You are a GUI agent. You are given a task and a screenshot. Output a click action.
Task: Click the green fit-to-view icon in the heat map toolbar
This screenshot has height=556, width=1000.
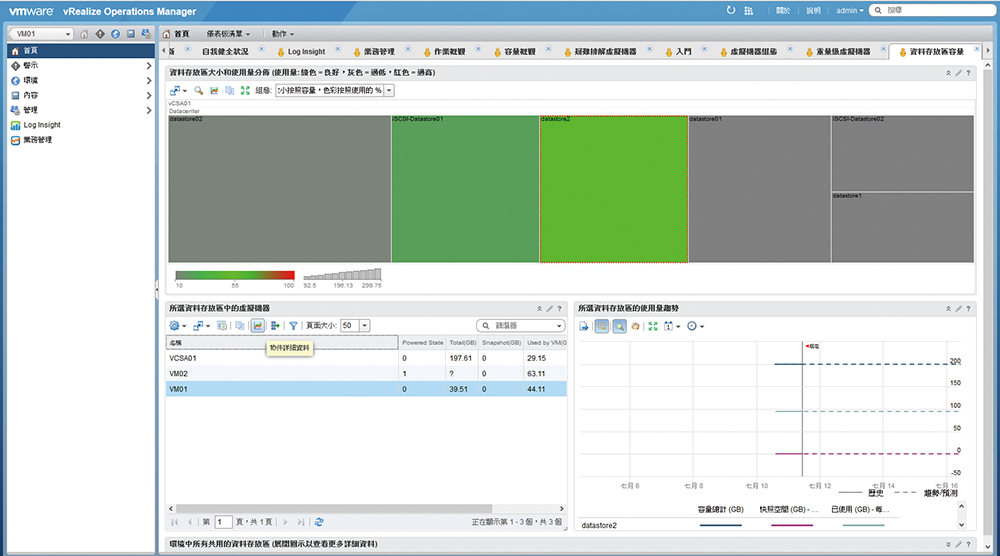pos(245,91)
